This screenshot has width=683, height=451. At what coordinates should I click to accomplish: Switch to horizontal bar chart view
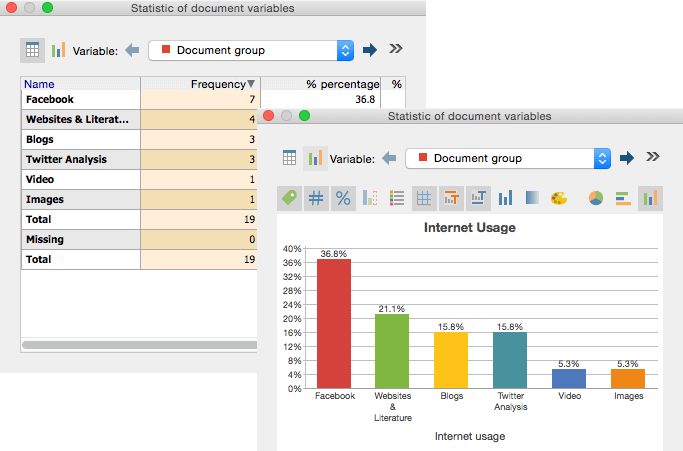[623, 198]
